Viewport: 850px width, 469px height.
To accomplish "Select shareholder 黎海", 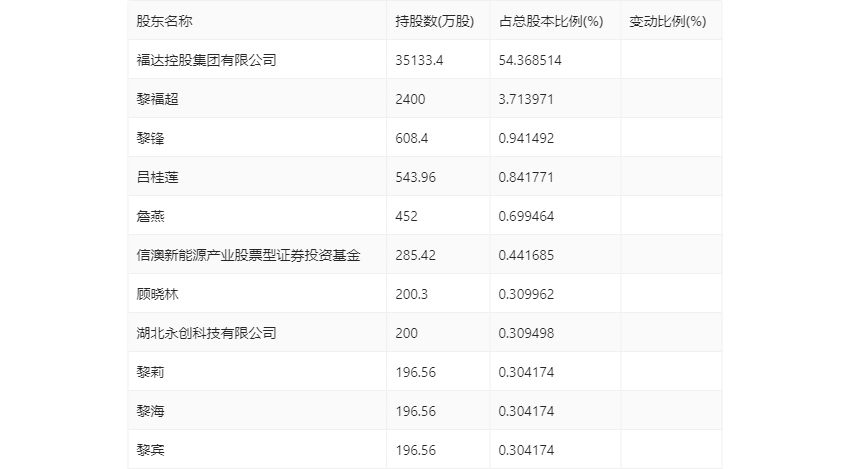I will coord(150,412).
